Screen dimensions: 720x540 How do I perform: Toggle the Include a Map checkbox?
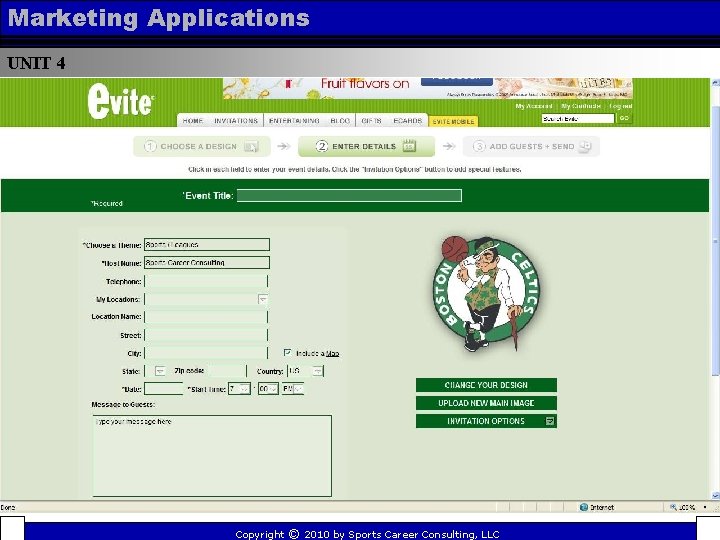[287, 353]
